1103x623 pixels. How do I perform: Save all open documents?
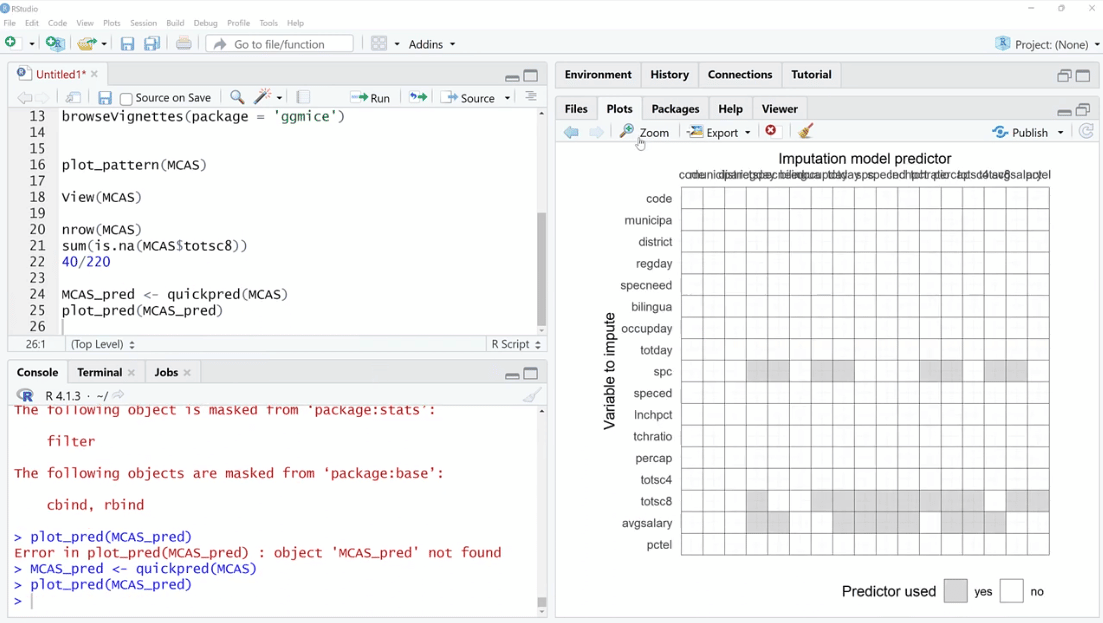point(152,44)
